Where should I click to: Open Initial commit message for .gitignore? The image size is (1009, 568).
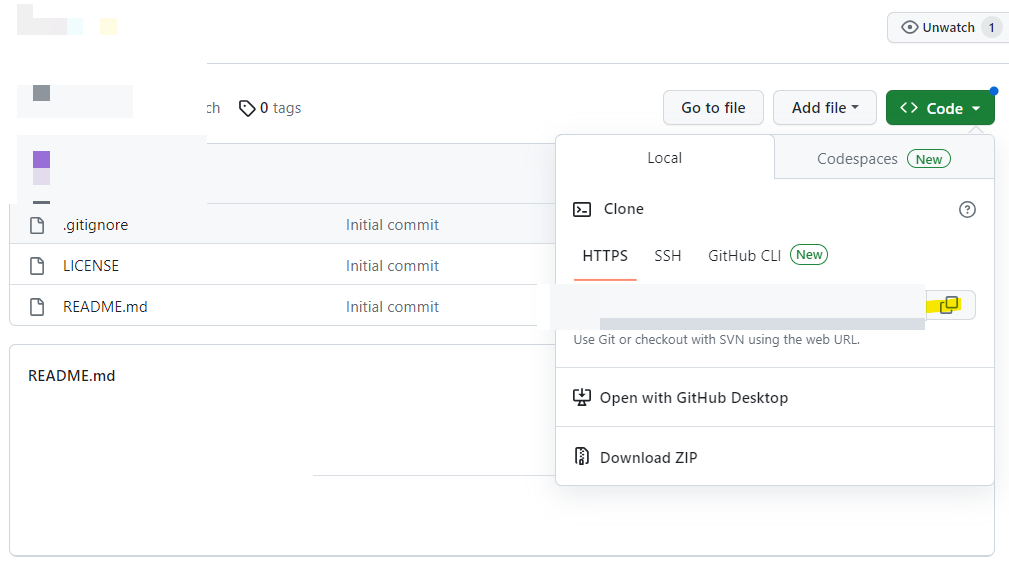pyautogui.click(x=393, y=225)
